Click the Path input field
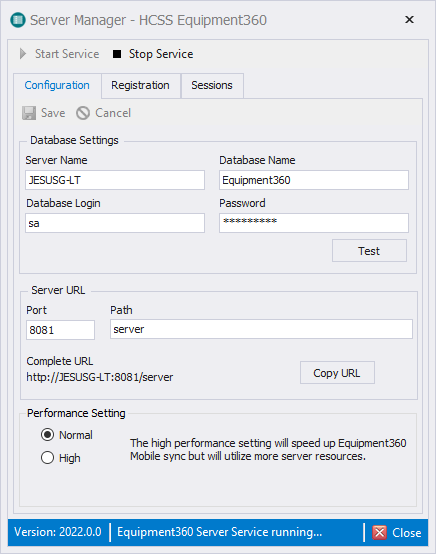This screenshot has width=436, height=554. coord(261,329)
